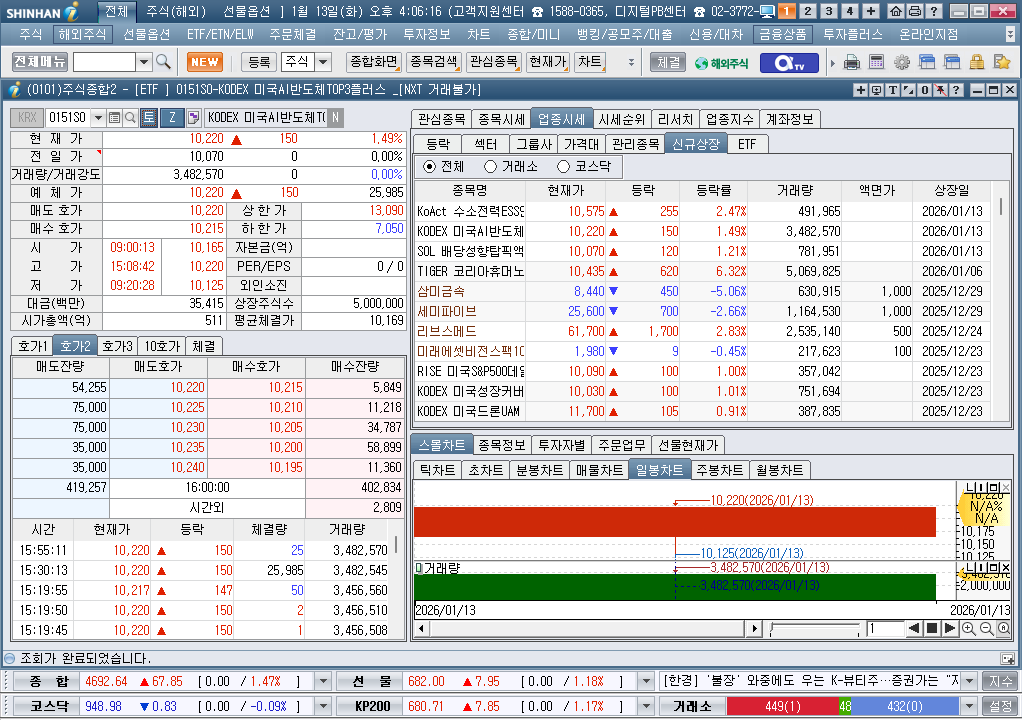Click the T font icon in window title bar
This screenshot has height=720, width=1022.
tap(893, 90)
